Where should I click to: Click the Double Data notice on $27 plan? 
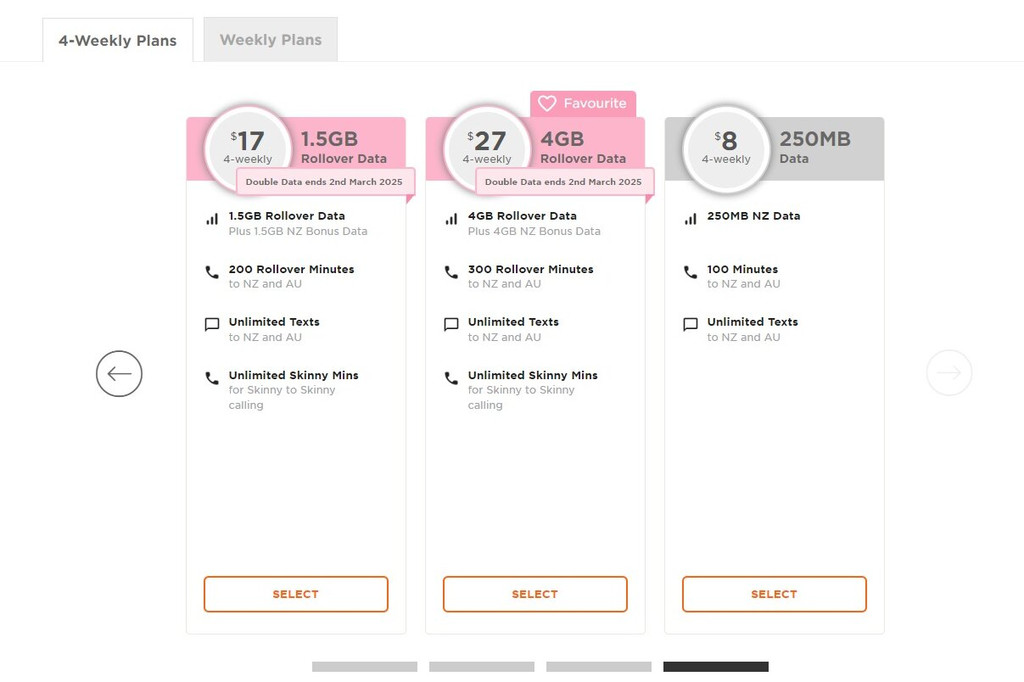(564, 182)
